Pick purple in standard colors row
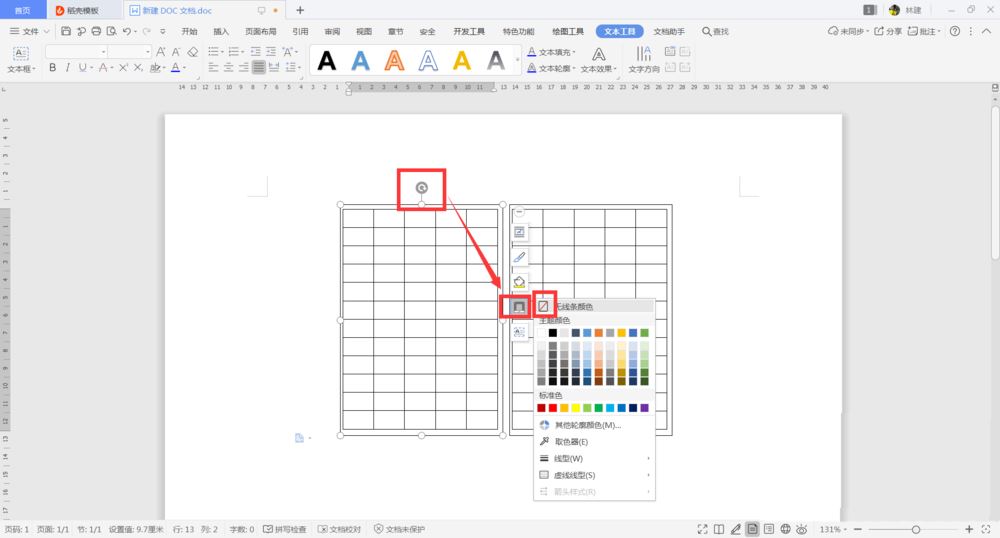 coord(645,408)
